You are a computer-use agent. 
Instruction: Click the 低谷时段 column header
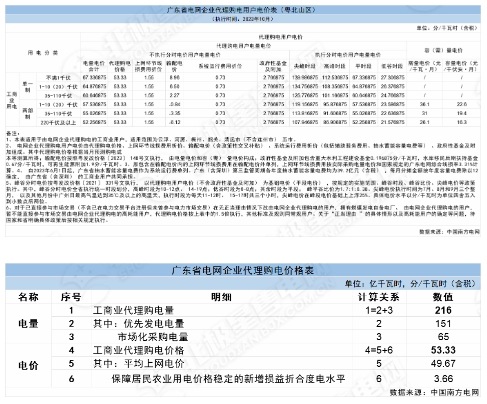(392, 66)
